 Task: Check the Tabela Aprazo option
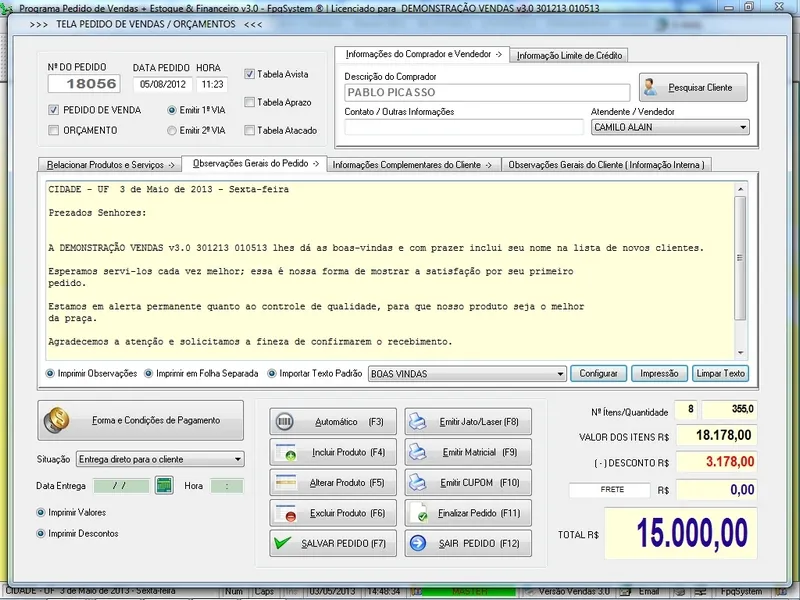250,102
